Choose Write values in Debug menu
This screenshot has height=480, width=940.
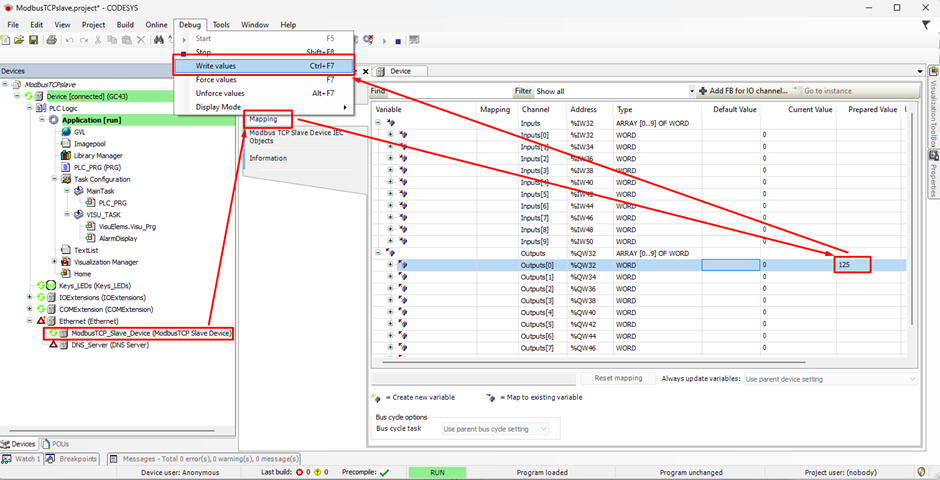pyautogui.click(x=264, y=65)
